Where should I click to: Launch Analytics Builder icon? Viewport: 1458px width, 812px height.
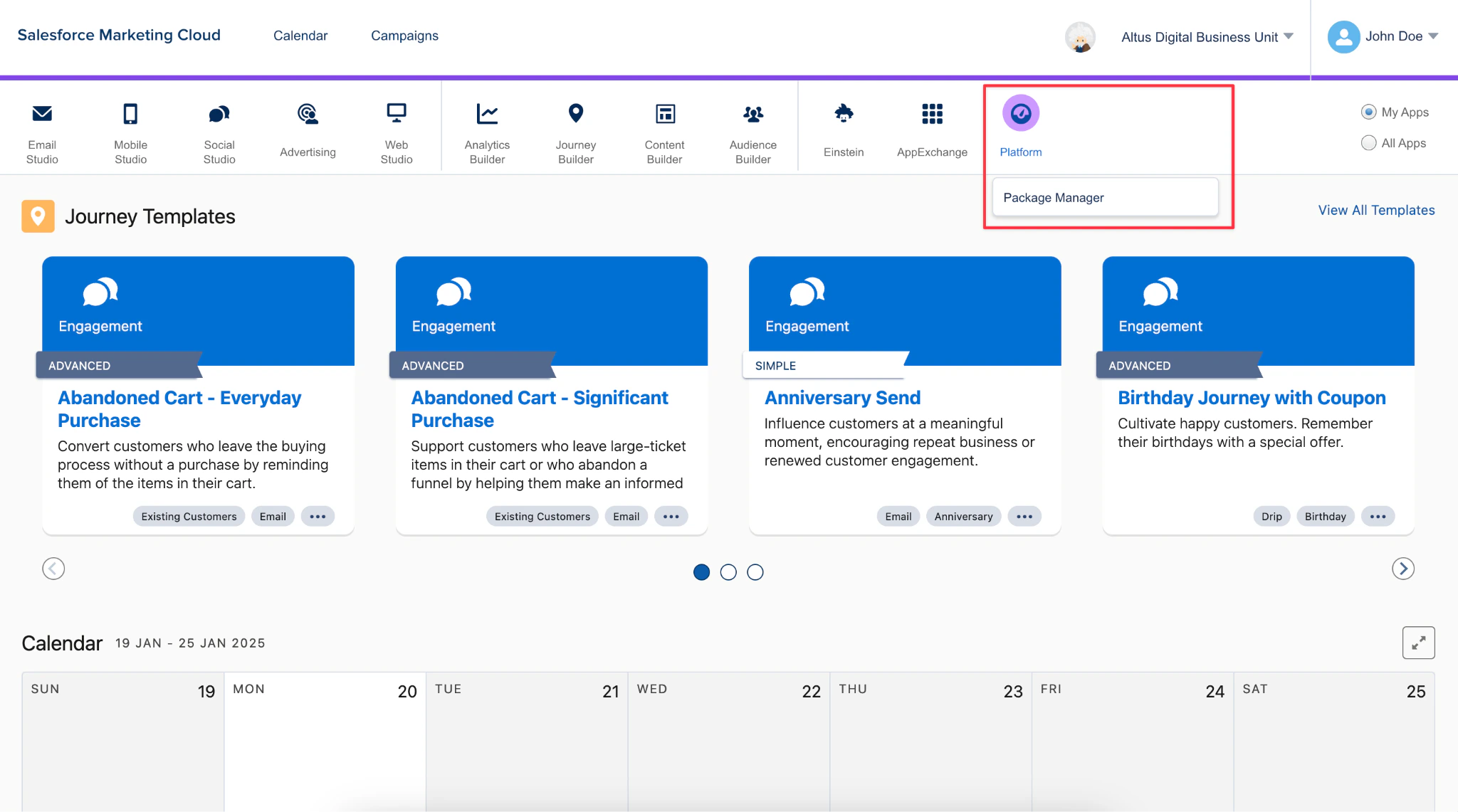[487, 113]
